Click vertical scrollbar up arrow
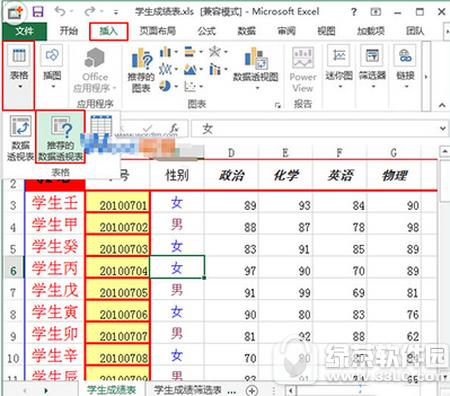This screenshot has width=450, height=396. pyautogui.click(x=444, y=152)
